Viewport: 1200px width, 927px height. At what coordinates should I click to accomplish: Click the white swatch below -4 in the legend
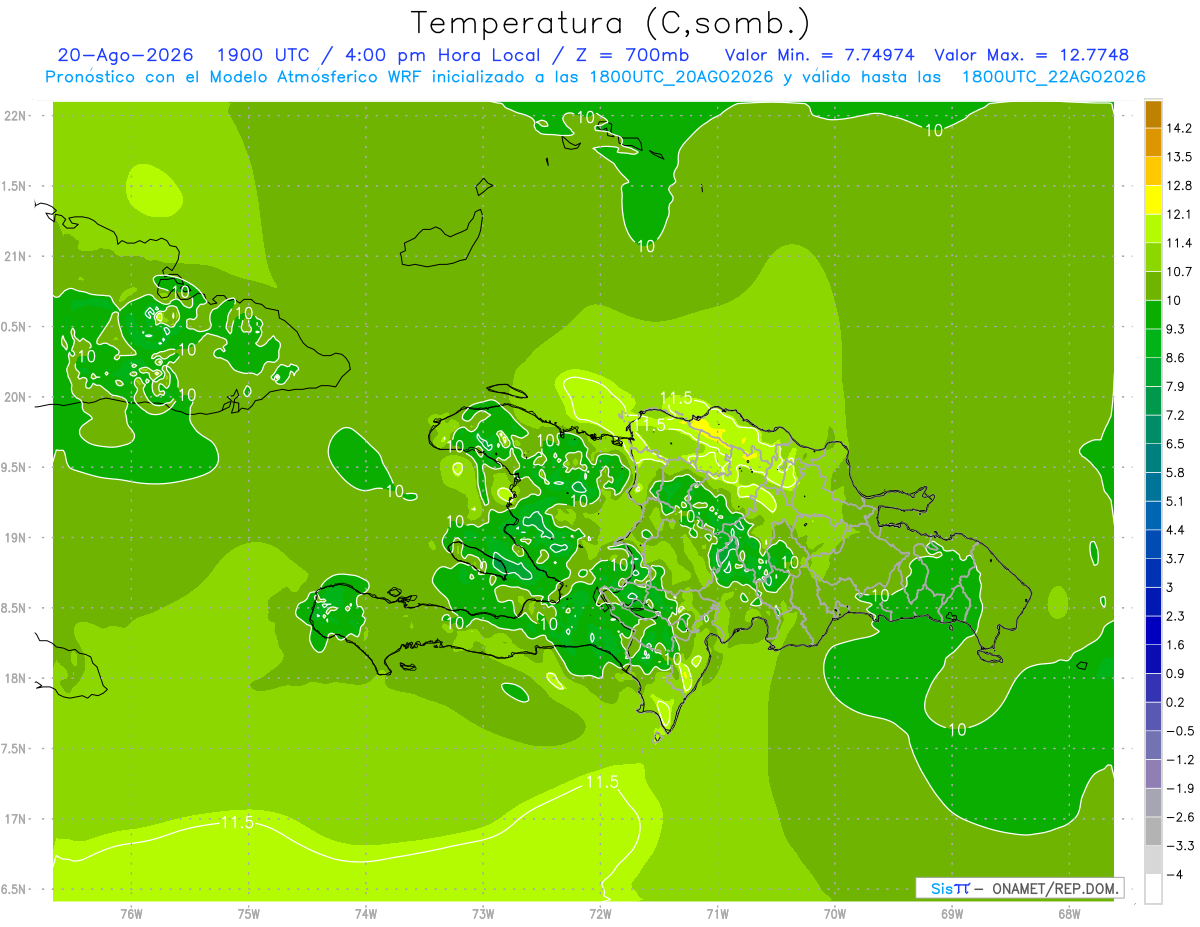click(1153, 889)
